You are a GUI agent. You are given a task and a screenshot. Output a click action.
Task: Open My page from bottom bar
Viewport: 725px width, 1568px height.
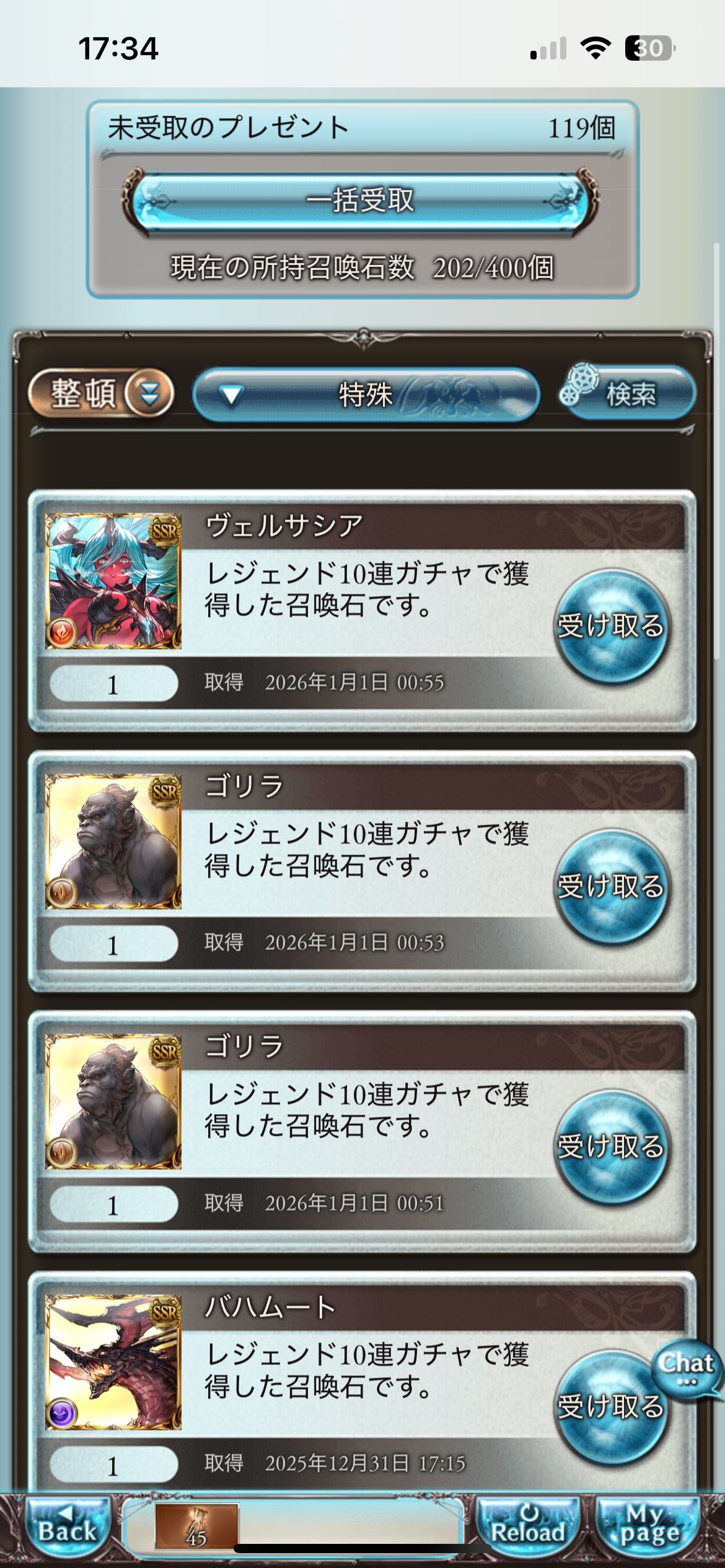648,1526
